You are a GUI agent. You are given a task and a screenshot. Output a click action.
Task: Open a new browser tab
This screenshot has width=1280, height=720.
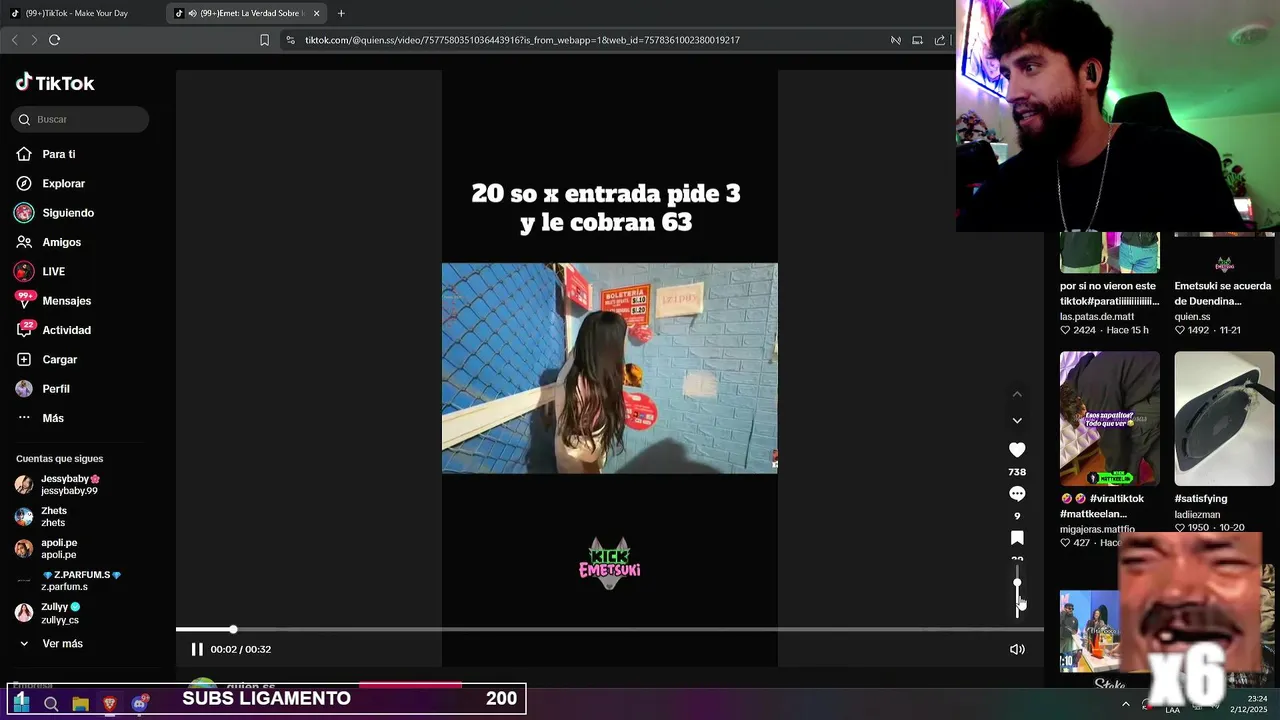[x=341, y=13]
